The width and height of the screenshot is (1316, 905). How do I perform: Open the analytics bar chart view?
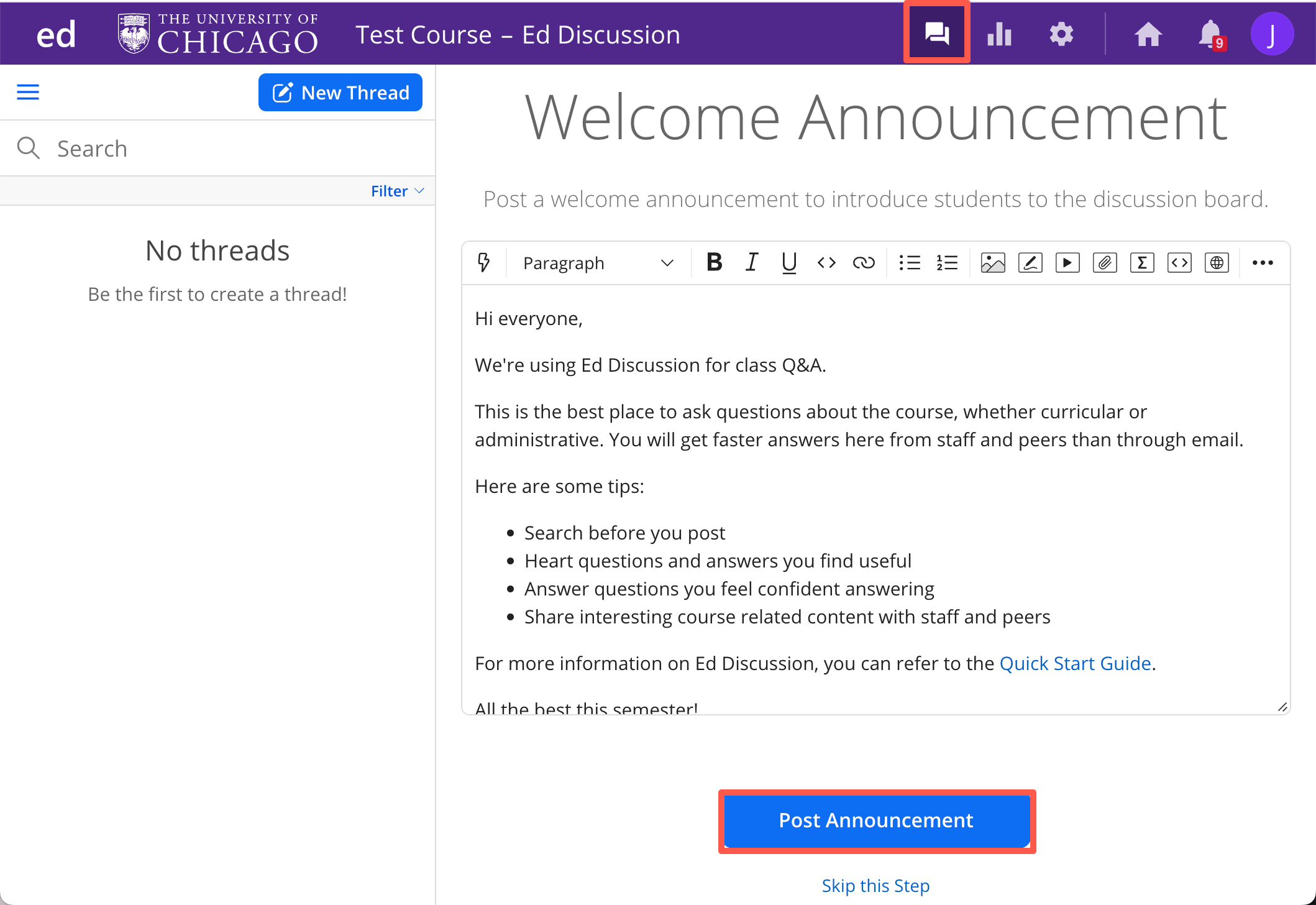tap(998, 34)
